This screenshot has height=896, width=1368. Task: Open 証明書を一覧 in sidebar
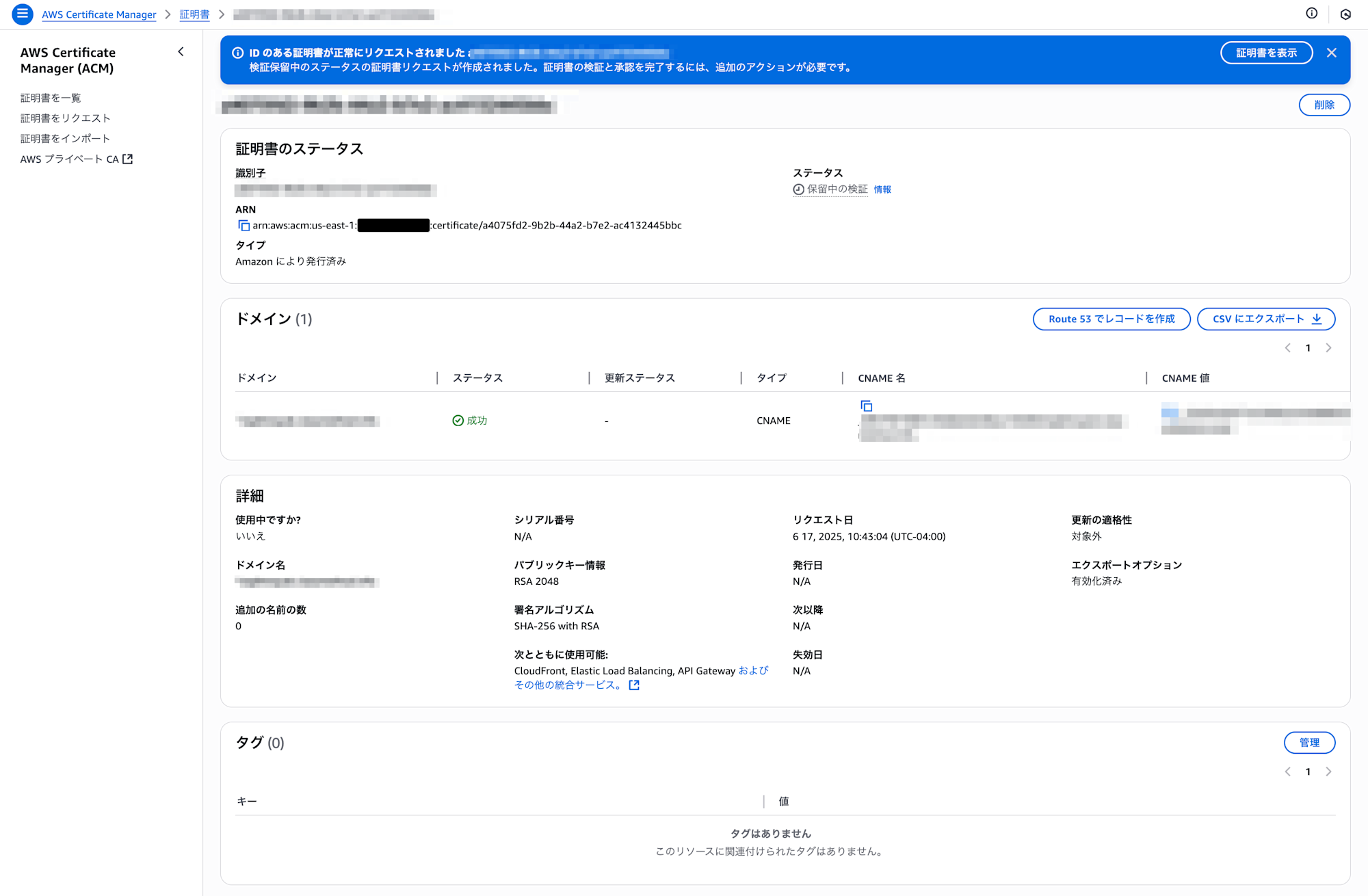(x=51, y=98)
